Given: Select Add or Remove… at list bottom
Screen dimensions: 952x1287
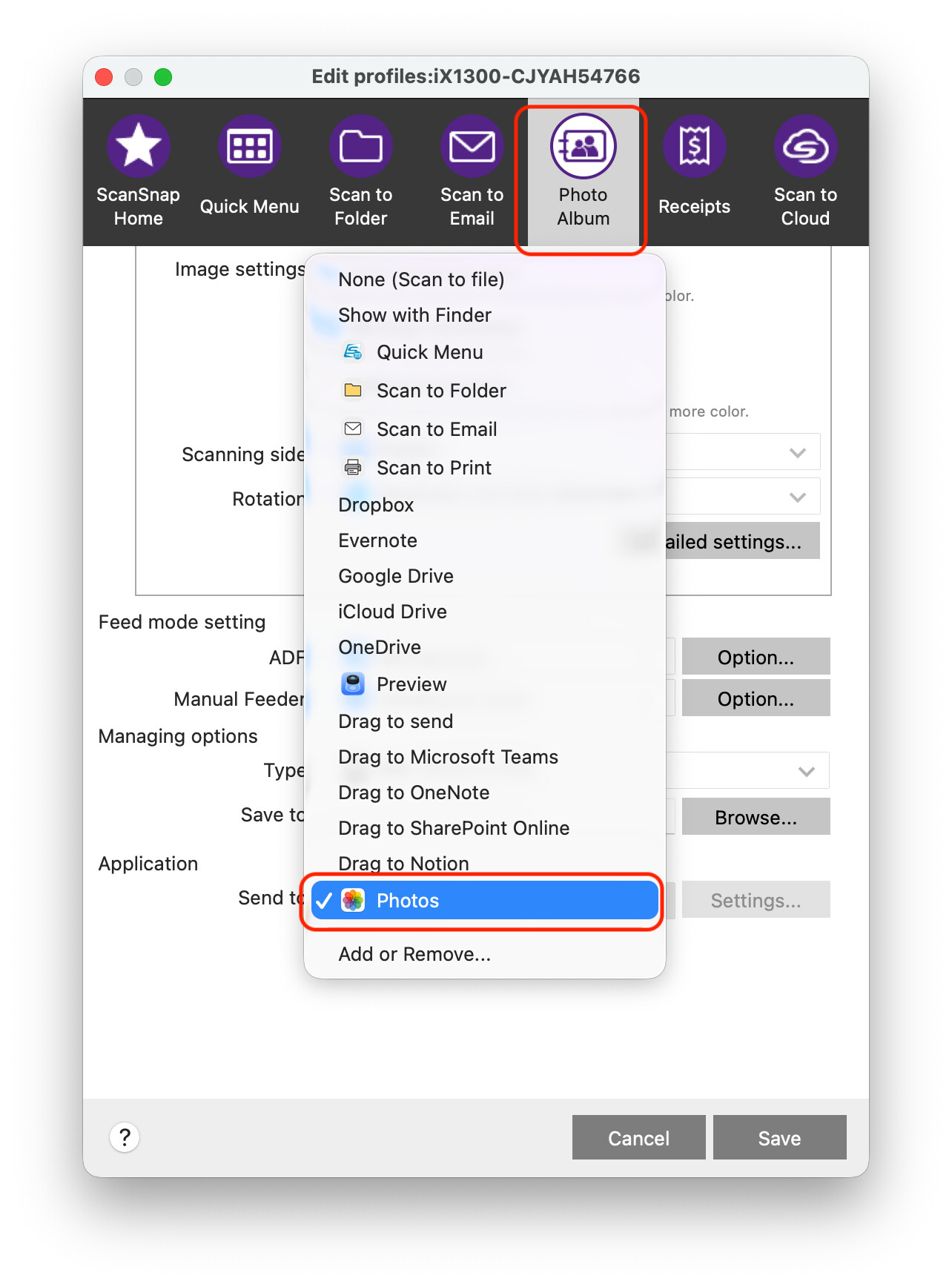Looking at the screenshot, I should point(414,954).
